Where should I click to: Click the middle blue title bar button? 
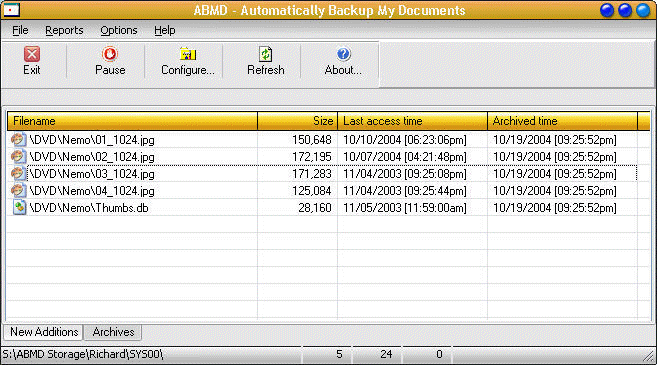625,10
